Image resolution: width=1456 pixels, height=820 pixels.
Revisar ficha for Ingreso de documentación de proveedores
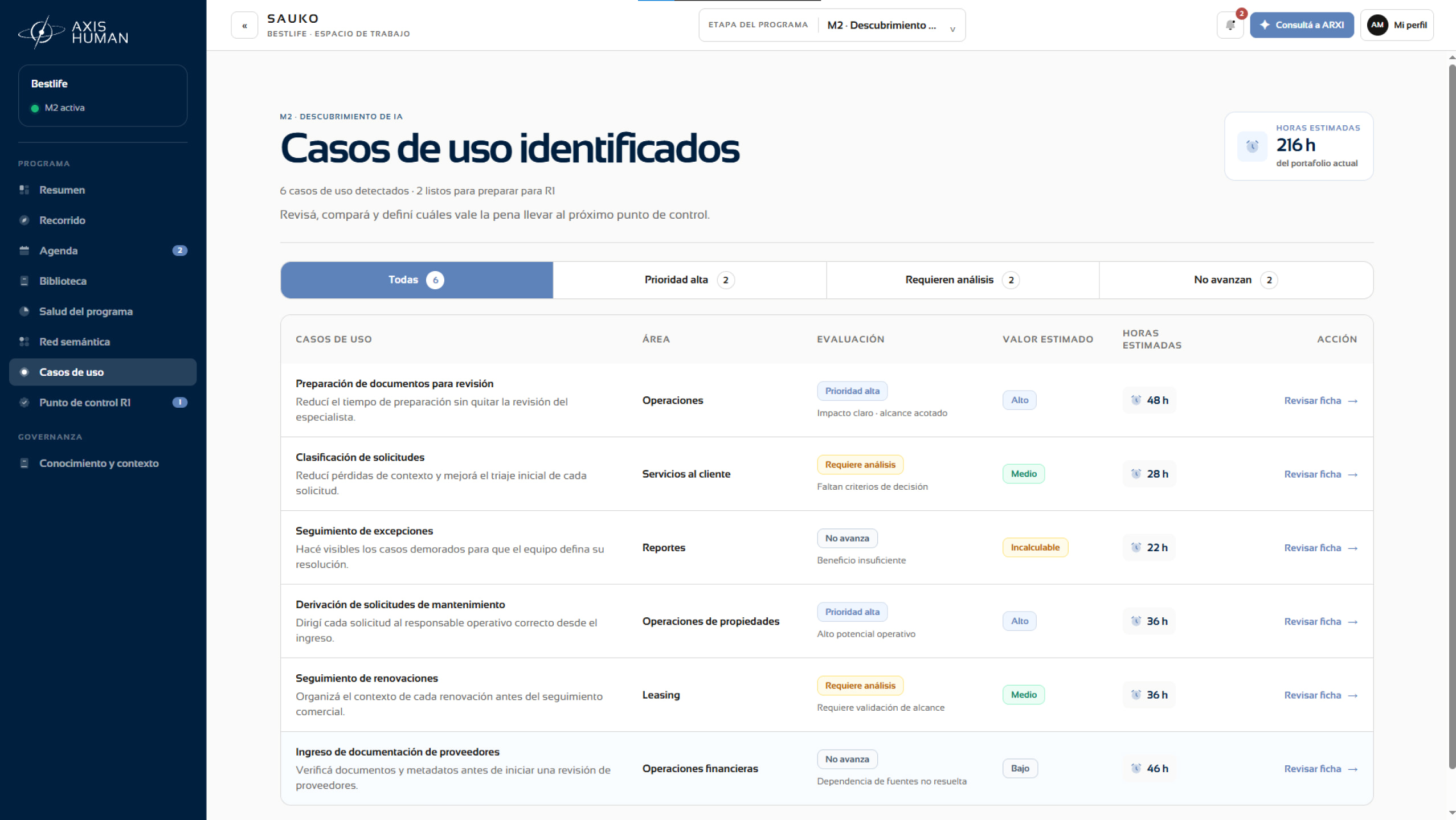(x=1320, y=769)
